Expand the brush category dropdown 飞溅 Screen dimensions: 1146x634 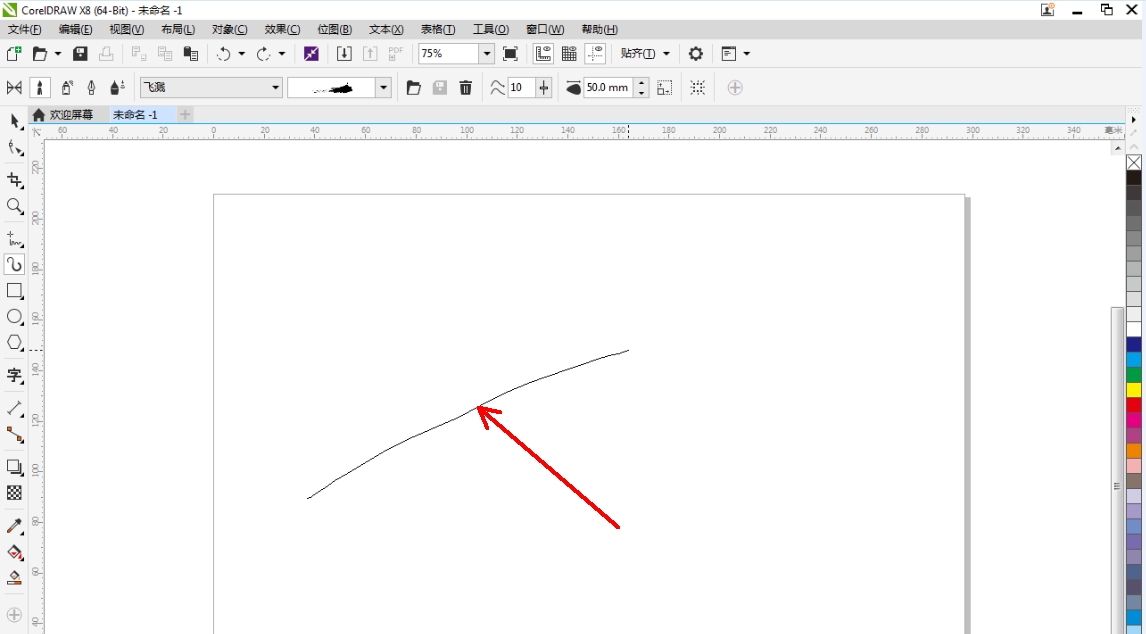click(276, 88)
